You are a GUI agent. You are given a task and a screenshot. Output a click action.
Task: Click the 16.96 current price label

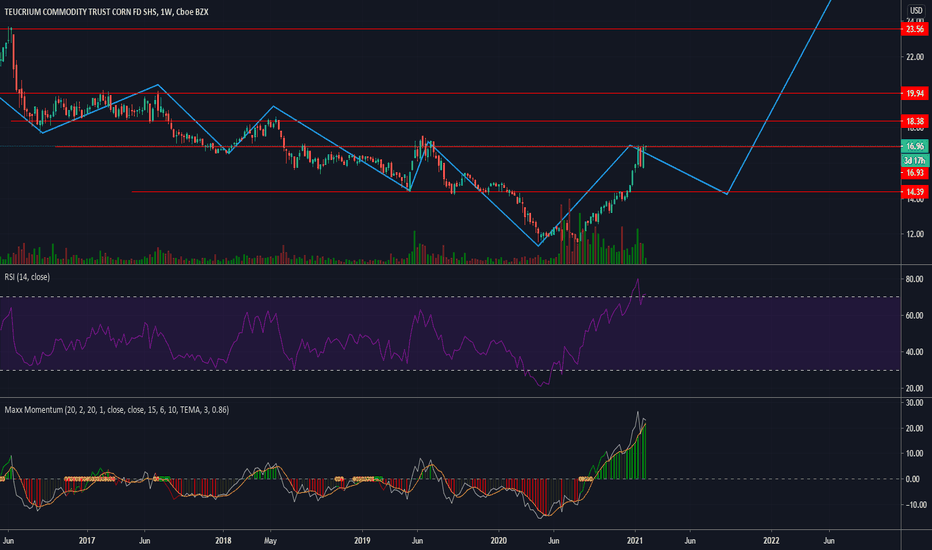click(x=914, y=146)
